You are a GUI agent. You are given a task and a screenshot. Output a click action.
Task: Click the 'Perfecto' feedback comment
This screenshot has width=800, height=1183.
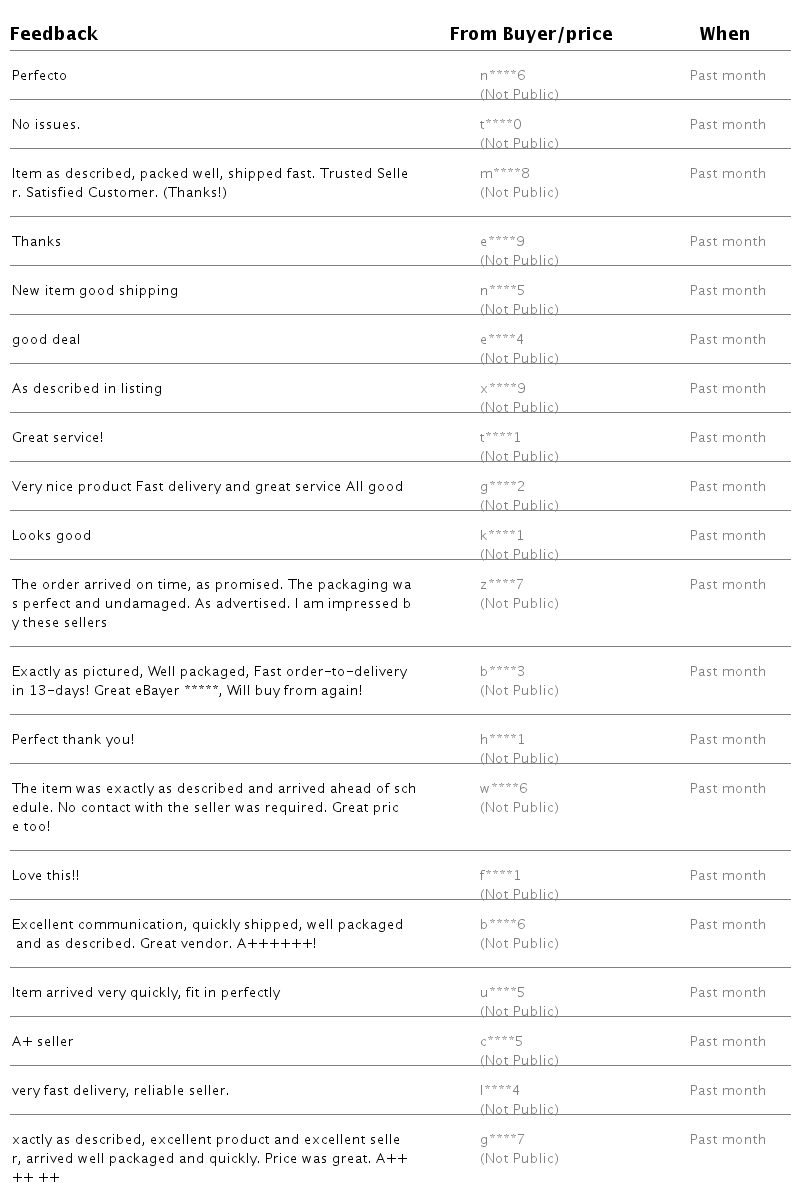point(39,76)
